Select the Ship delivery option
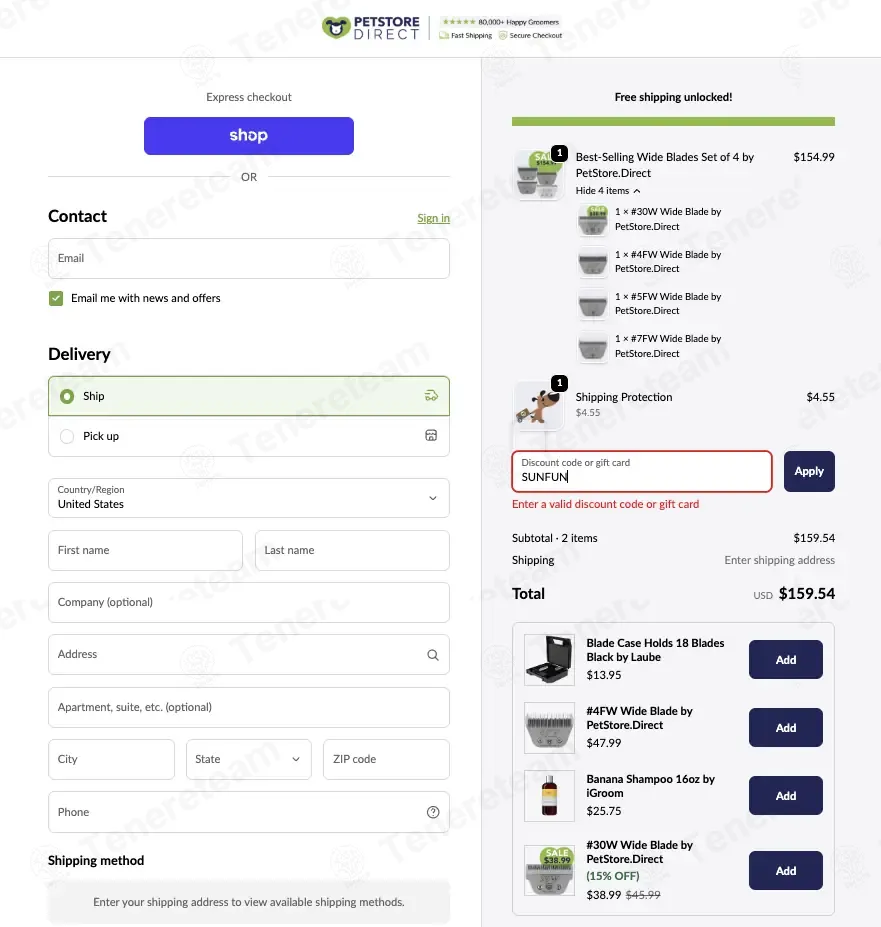This screenshot has width=881, height=927. pyautogui.click(x=67, y=396)
